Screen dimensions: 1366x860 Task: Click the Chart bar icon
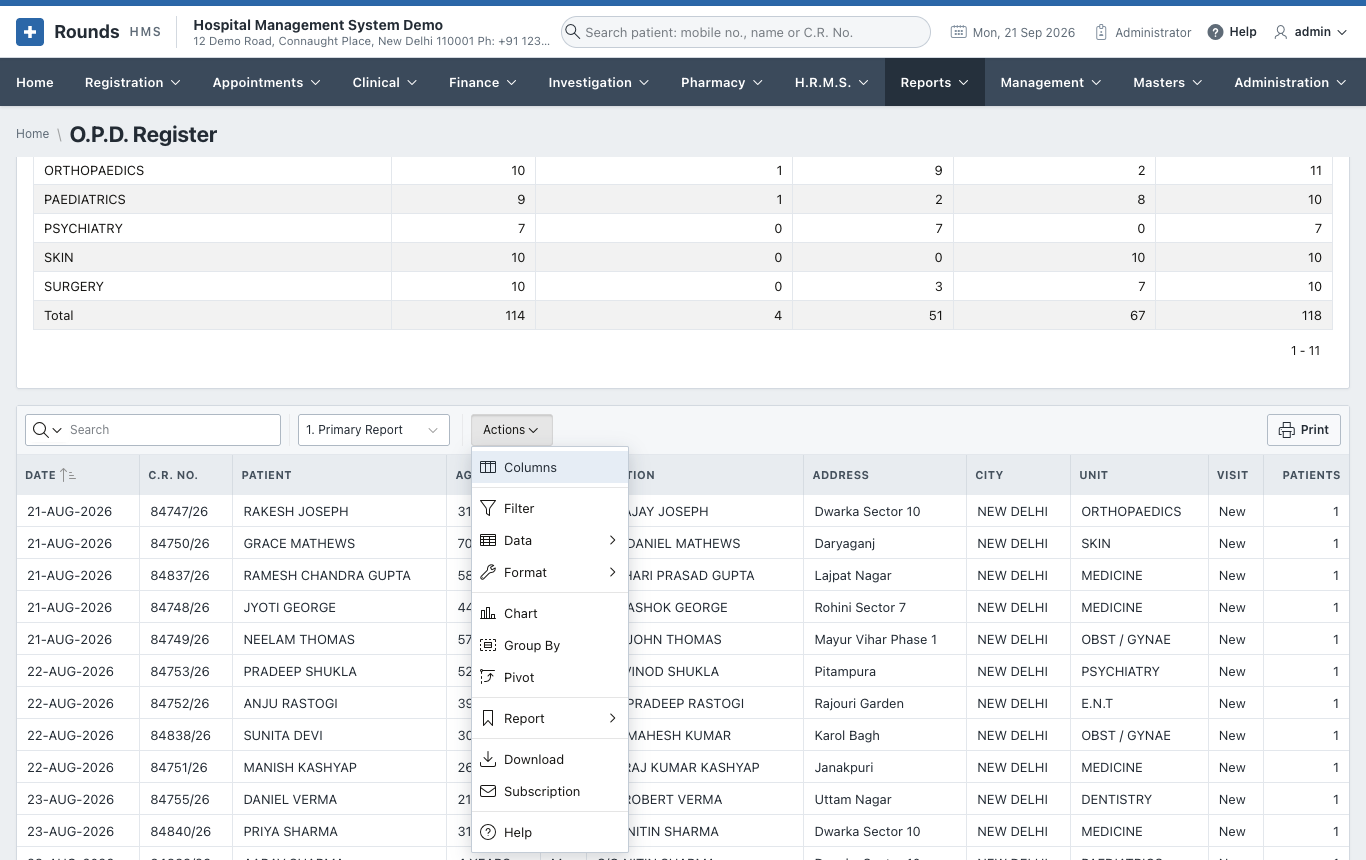488,613
